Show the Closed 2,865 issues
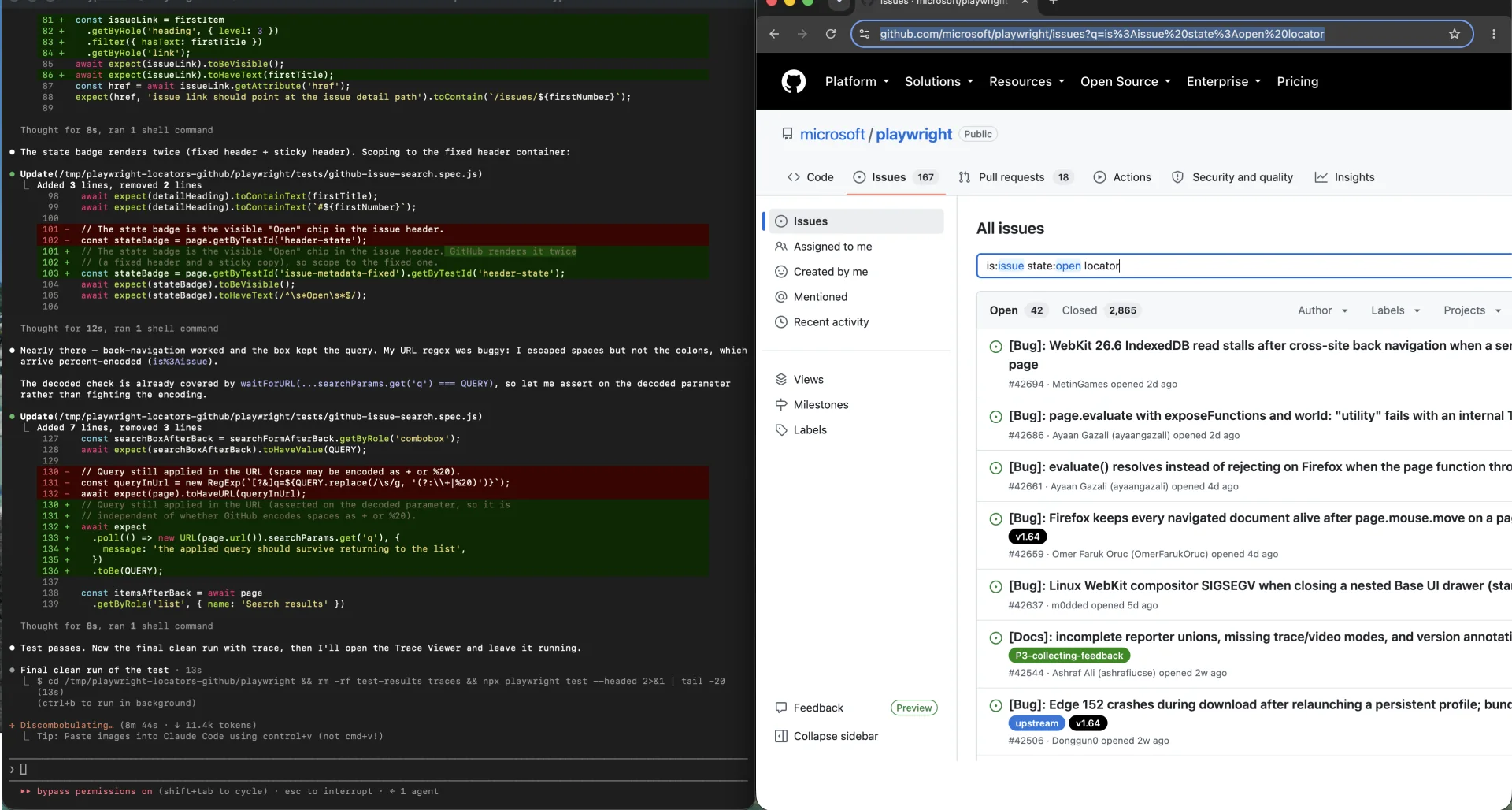 pos(1100,310)
